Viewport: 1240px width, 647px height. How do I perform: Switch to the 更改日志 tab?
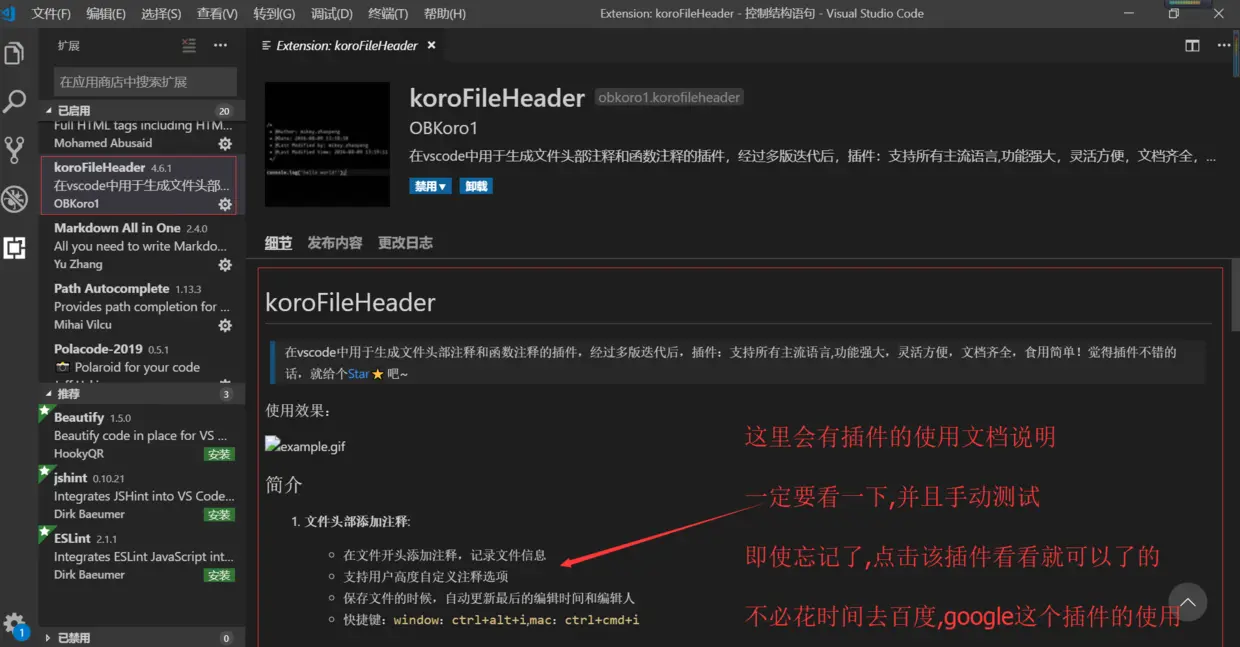pyautogui.click(x=404, y=242)
